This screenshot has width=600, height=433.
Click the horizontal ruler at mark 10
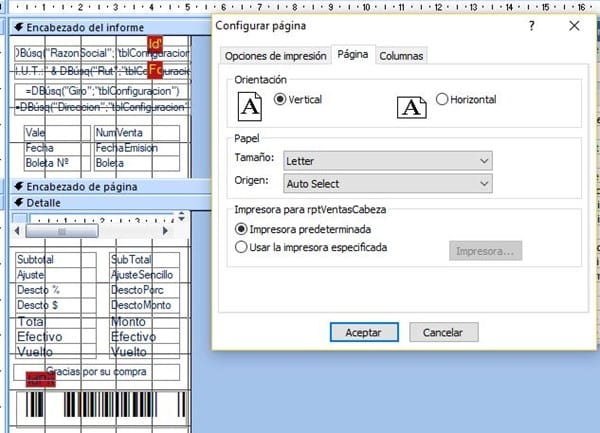pos(366,7)
